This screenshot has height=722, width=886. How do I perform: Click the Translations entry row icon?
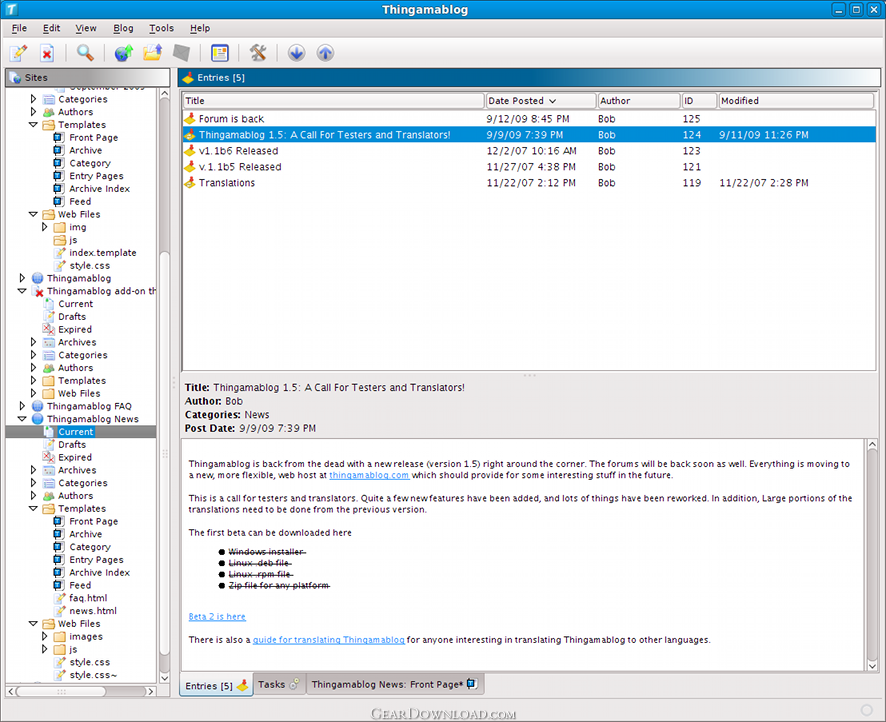pyautogui.click(x=190, y=183)
